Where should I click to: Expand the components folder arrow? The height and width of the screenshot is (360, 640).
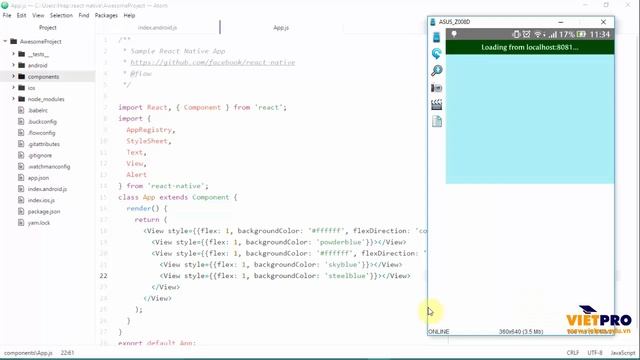click(13, 76)
